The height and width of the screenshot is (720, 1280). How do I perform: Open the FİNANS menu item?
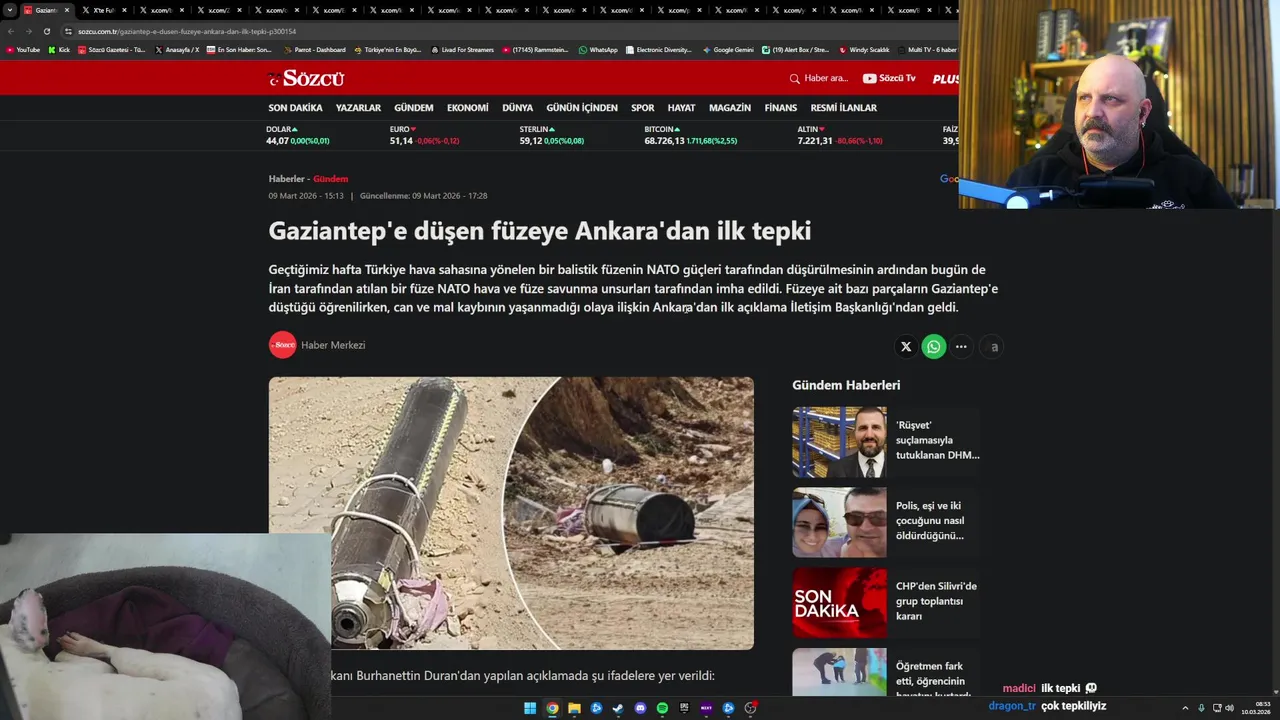coord(781,108)
